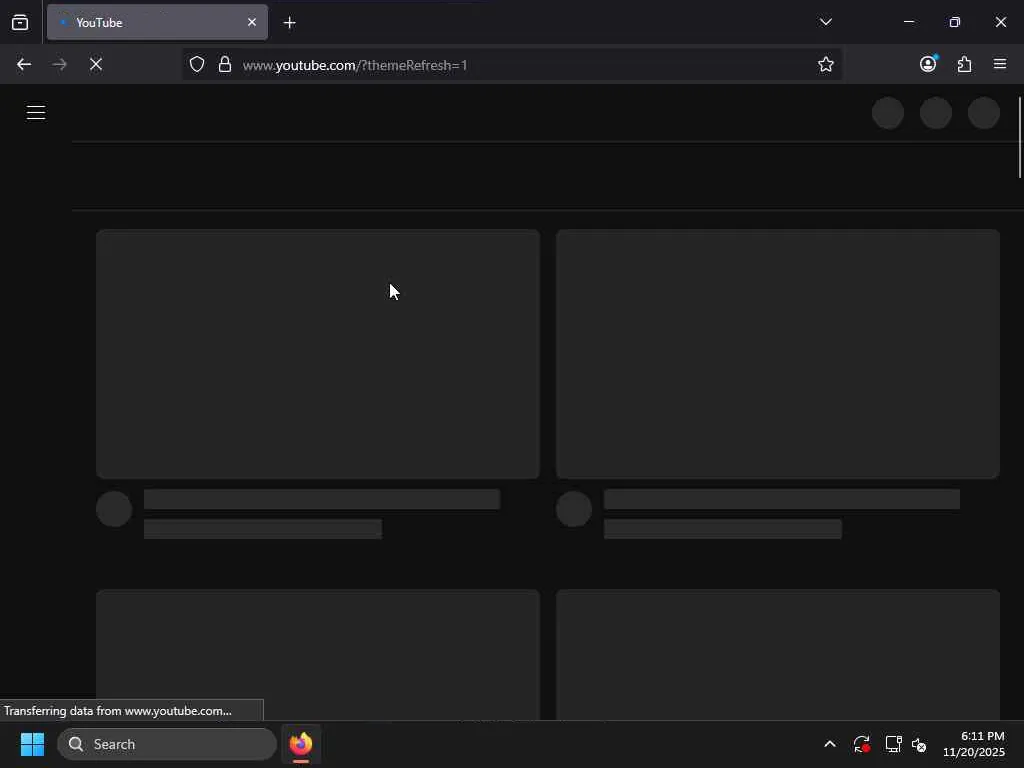Click the taskbar Search box
Image resolution: width=1024 pixels, height=768 pixels.
167,744
